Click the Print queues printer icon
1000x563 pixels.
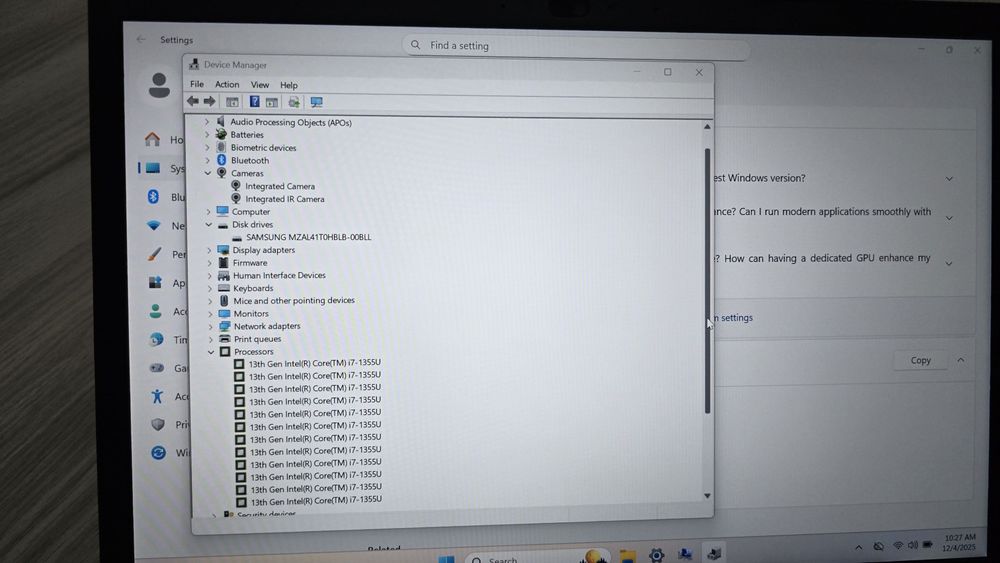[224, 339]
